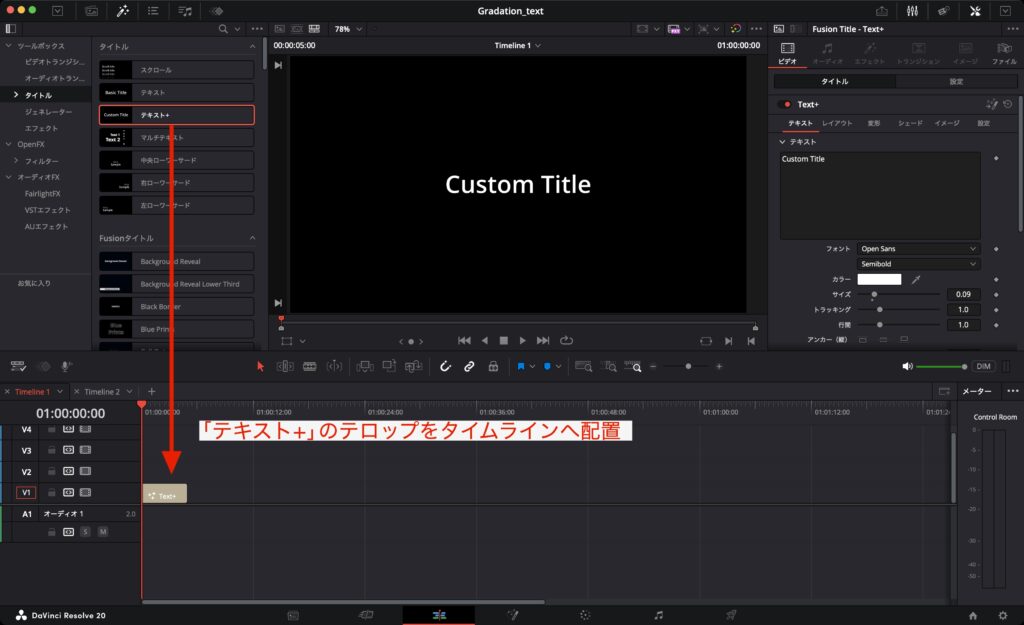Select the arrow selection mode tool
Image resolution: width=1024 pixels, height=625 pixels.
[260, 366]
